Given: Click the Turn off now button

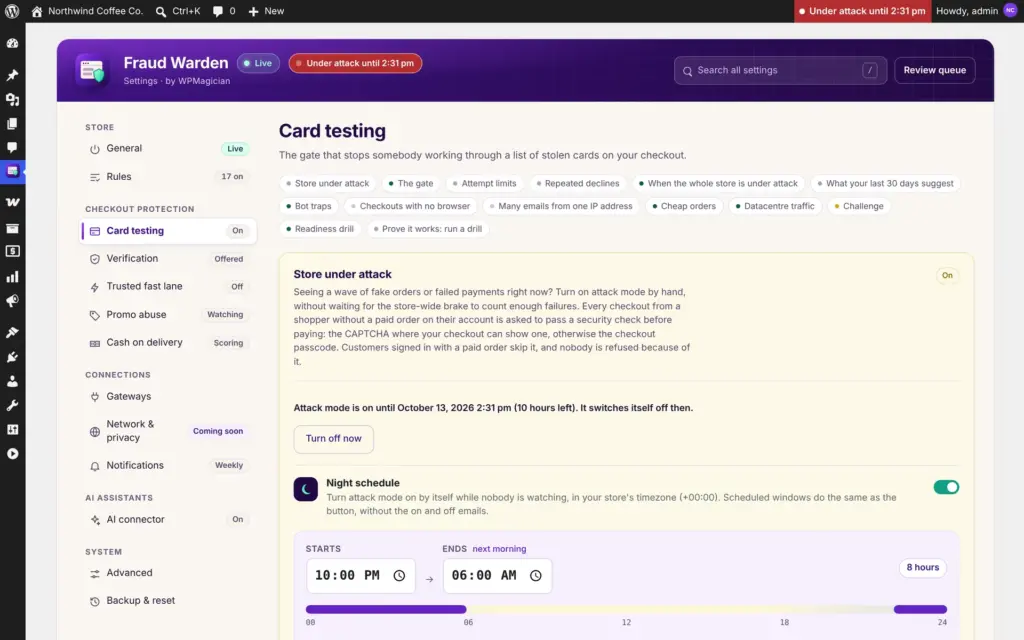Looking at the screenshot, I should click(334, 439).
